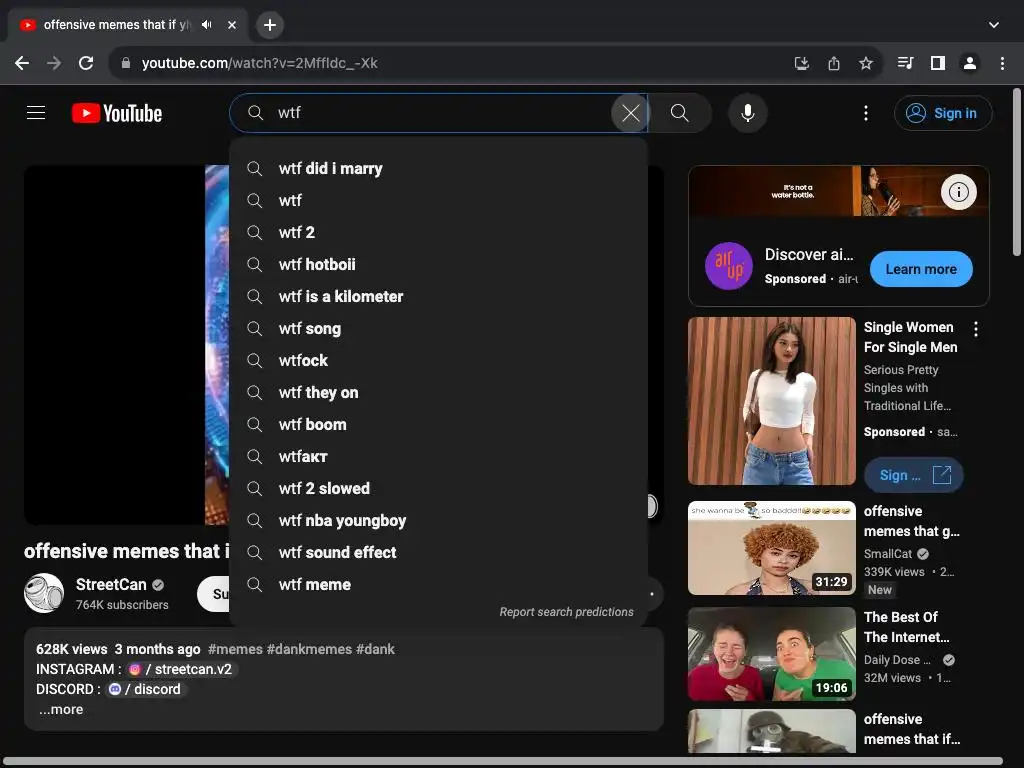Open YouTube settings three-dot menu
1024x768 pixels.
[x=866, y=113]
